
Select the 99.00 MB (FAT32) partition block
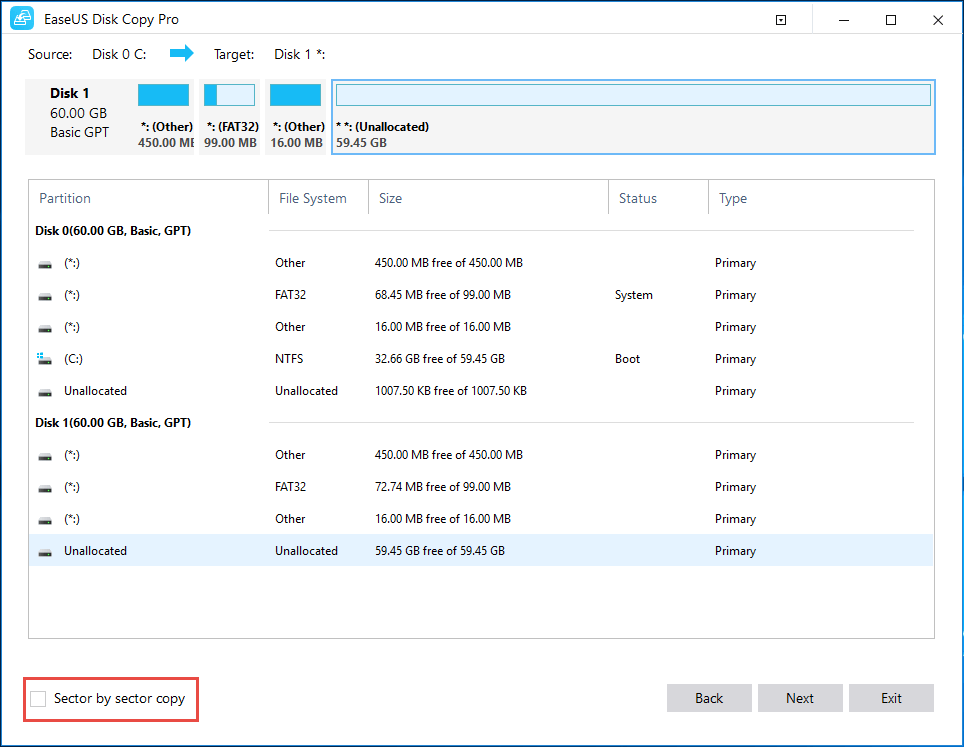coord(230,116)
